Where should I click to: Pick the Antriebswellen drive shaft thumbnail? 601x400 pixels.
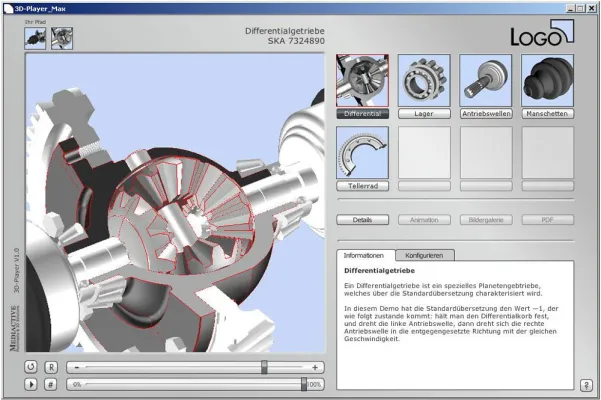(x=486, y=80)
